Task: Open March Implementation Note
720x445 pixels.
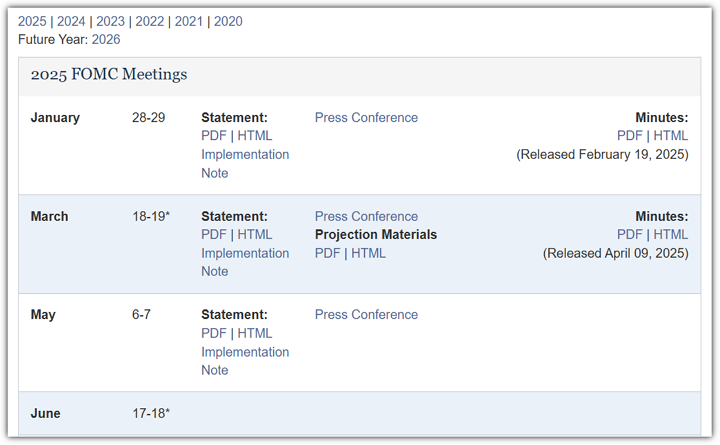Action: point(245,254)
